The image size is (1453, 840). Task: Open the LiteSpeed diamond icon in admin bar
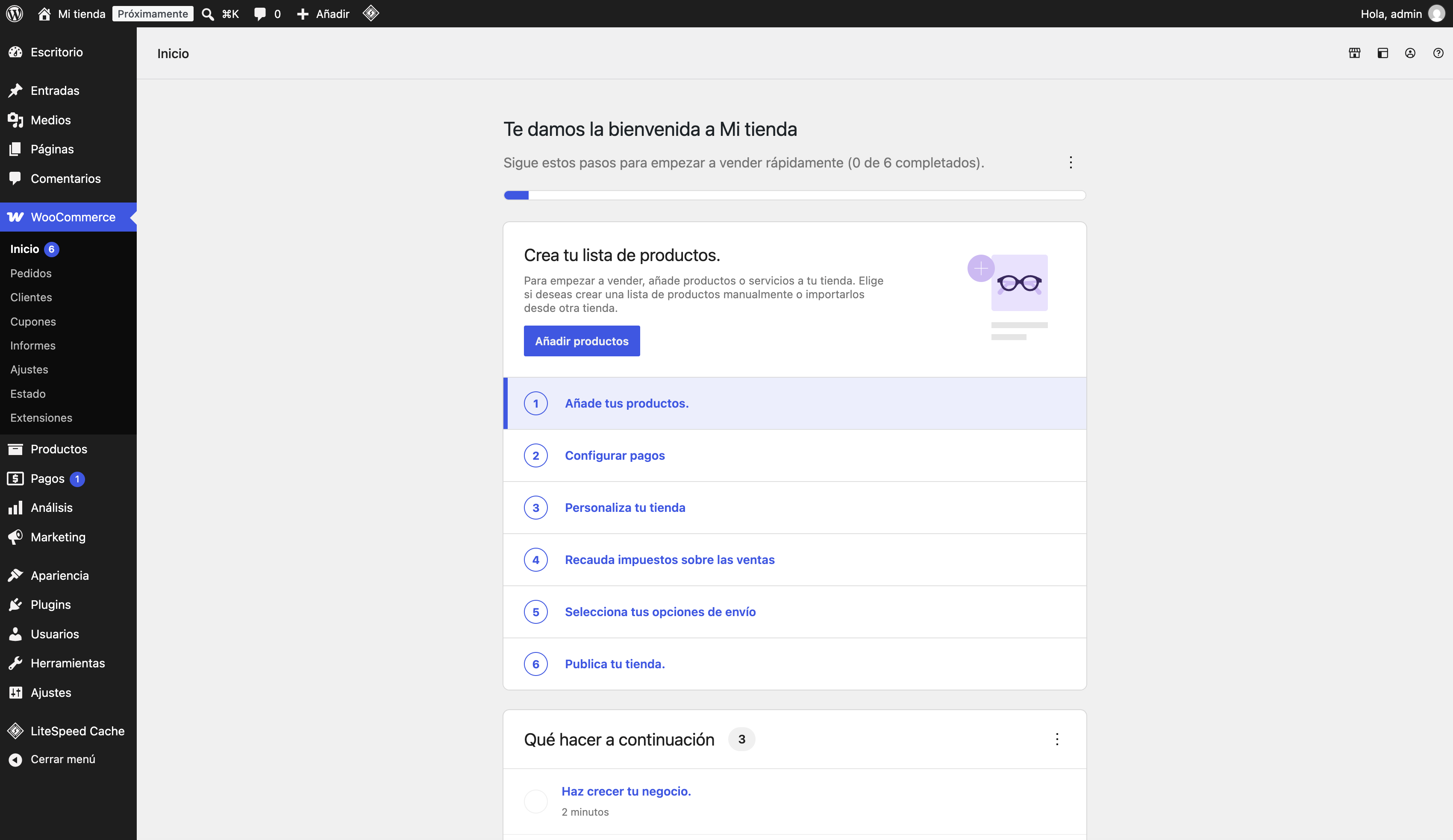tap(371, 13)
